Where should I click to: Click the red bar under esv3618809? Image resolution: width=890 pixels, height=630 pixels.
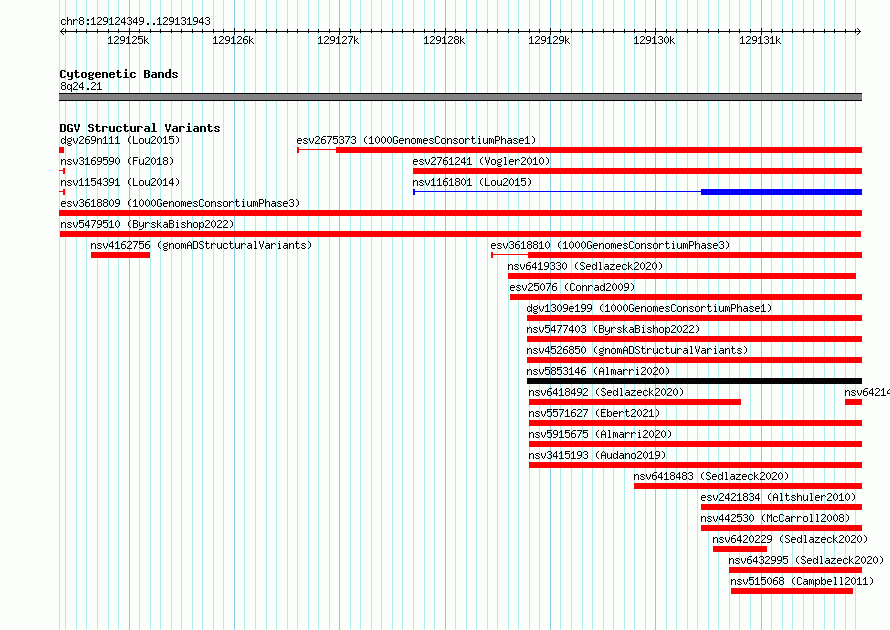(460, 213)
